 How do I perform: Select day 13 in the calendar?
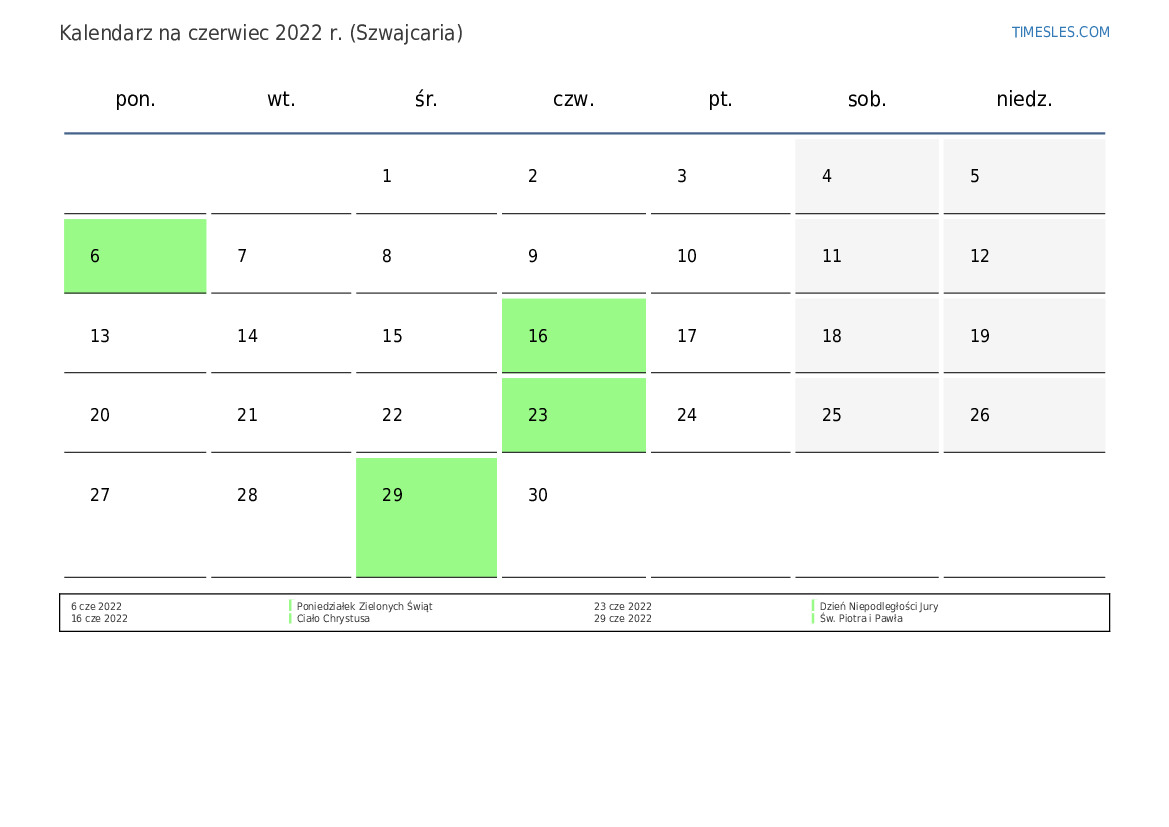(x=135, y=336)
